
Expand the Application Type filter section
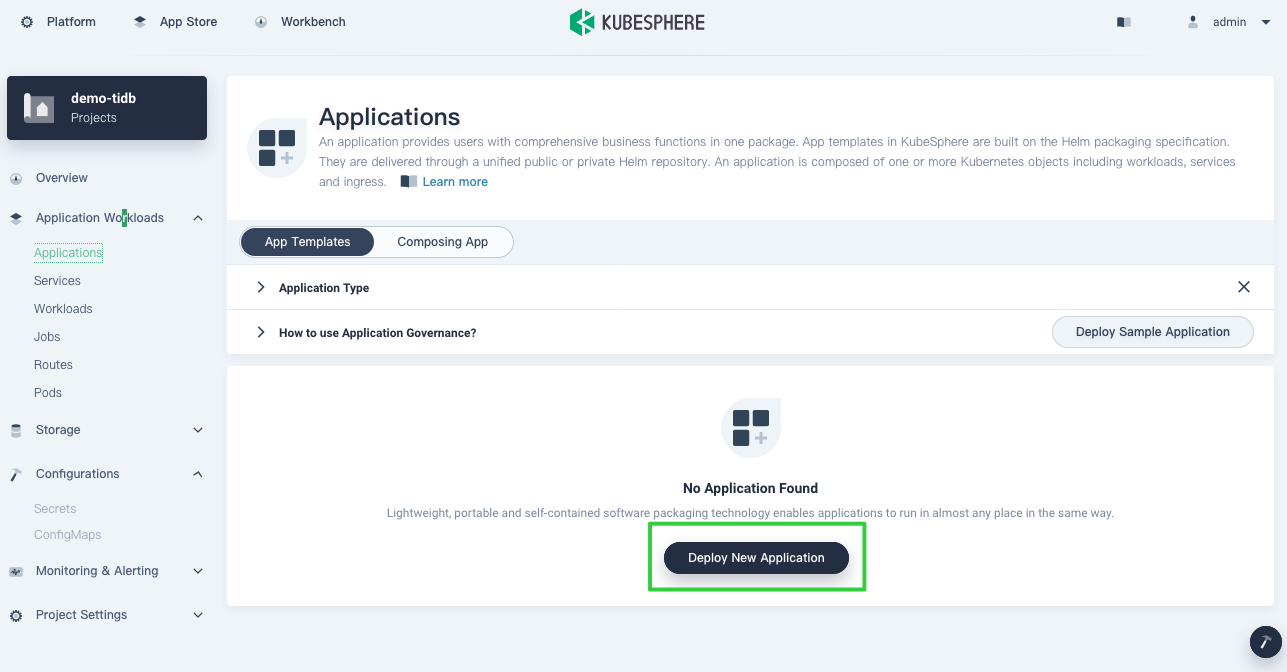[261, 287]
